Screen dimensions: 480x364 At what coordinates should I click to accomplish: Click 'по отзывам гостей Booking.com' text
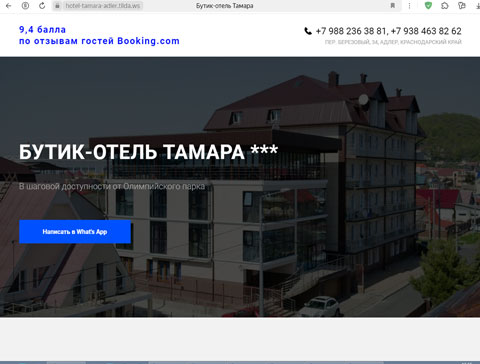point(99,41)
